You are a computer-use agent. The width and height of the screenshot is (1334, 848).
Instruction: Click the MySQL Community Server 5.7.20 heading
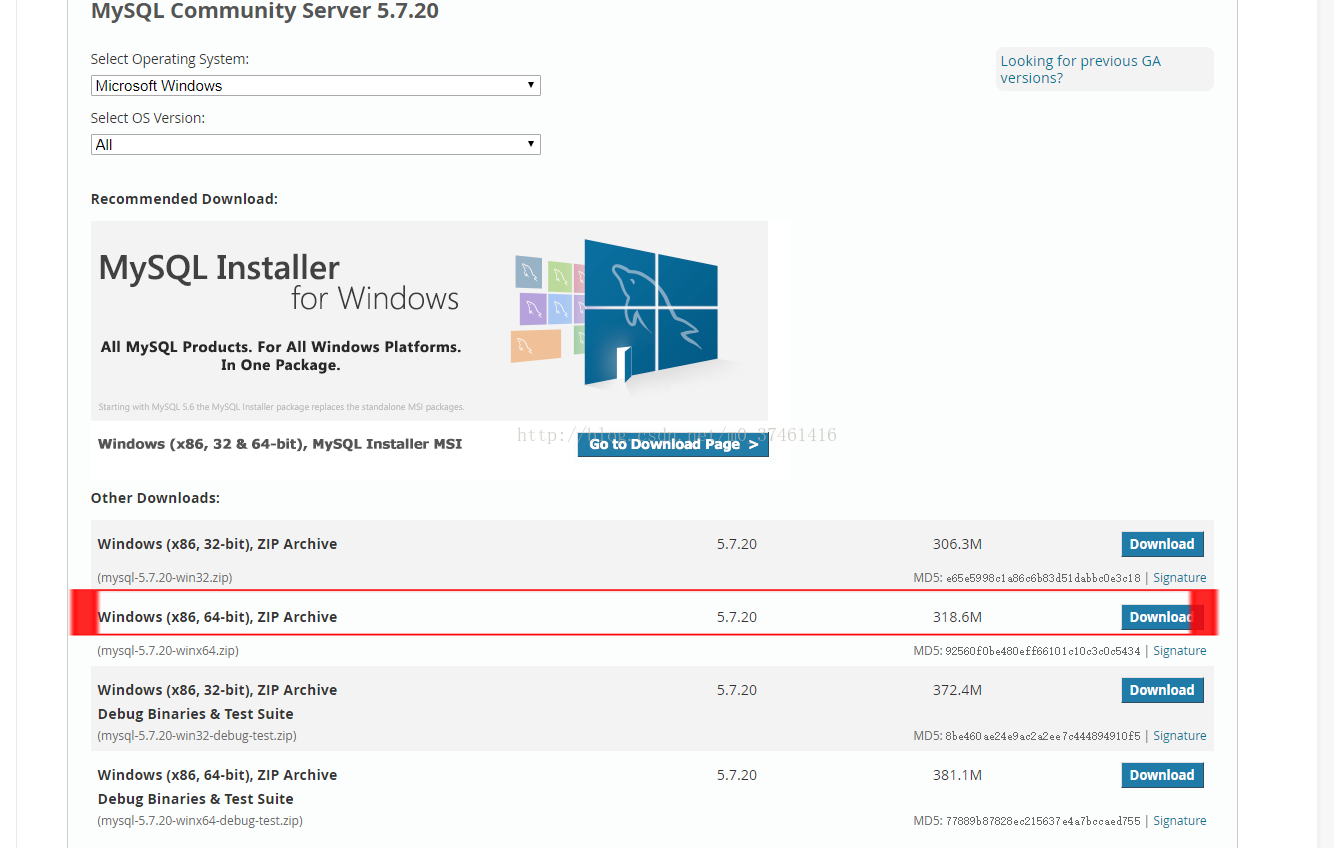264,12
